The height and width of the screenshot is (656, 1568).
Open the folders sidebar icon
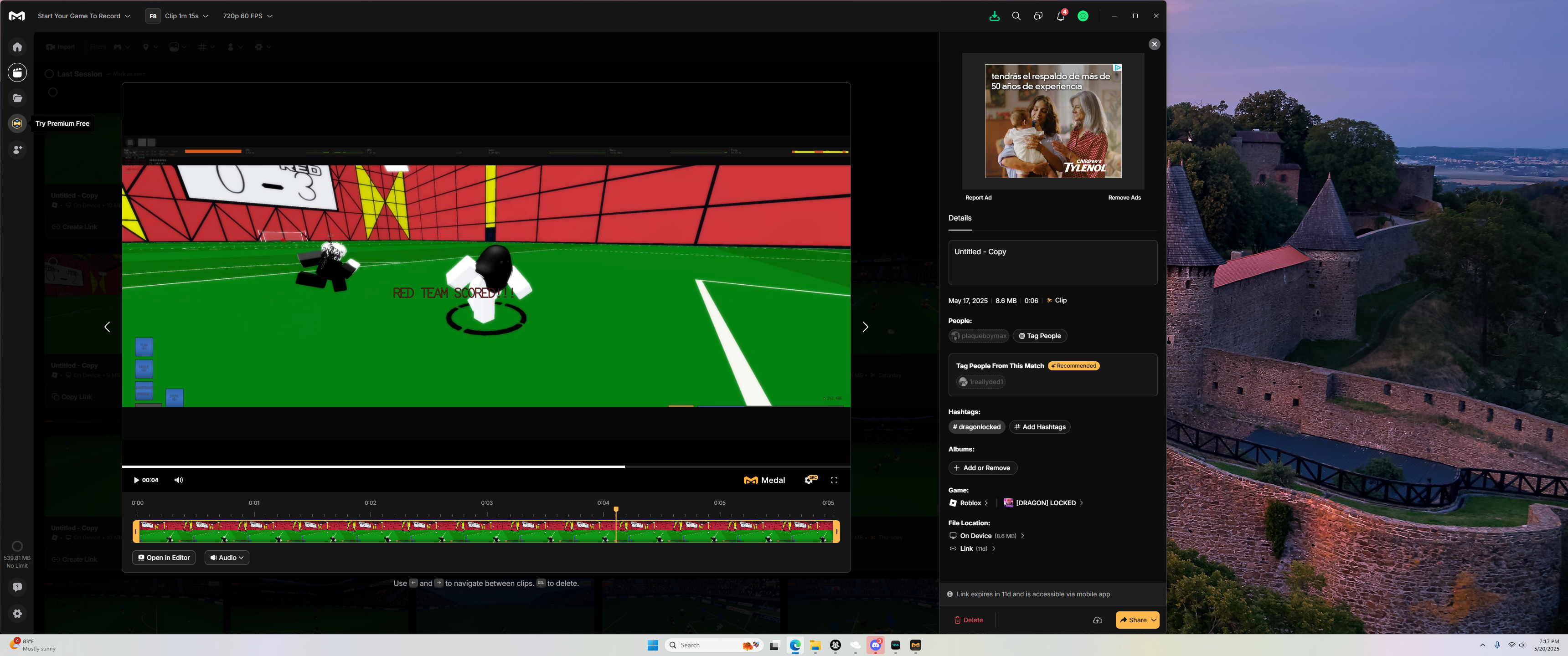pyautogui.click(x=17, y=98)
